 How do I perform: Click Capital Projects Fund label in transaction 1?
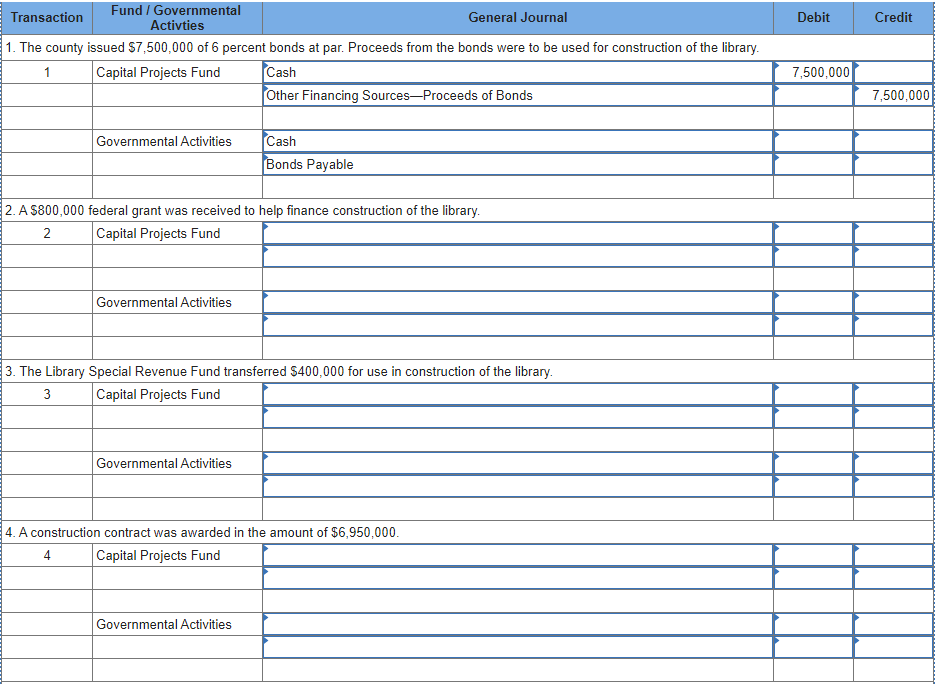[x=158, y=72]
